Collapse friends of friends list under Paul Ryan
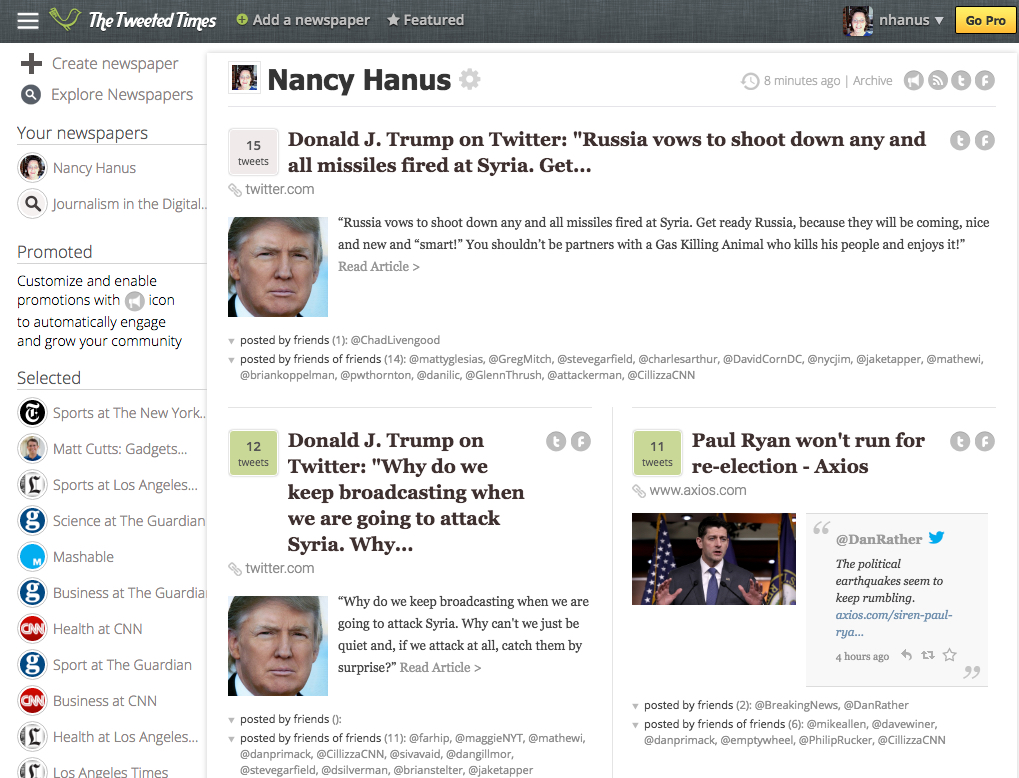This screenshot has width=1019, height=778. click(636, 725)
